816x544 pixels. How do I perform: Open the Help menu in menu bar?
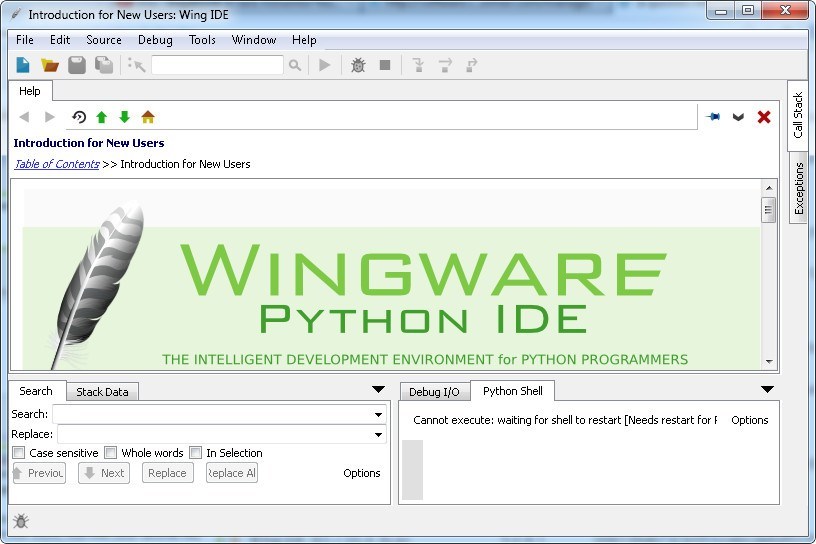tap(304, 40)
